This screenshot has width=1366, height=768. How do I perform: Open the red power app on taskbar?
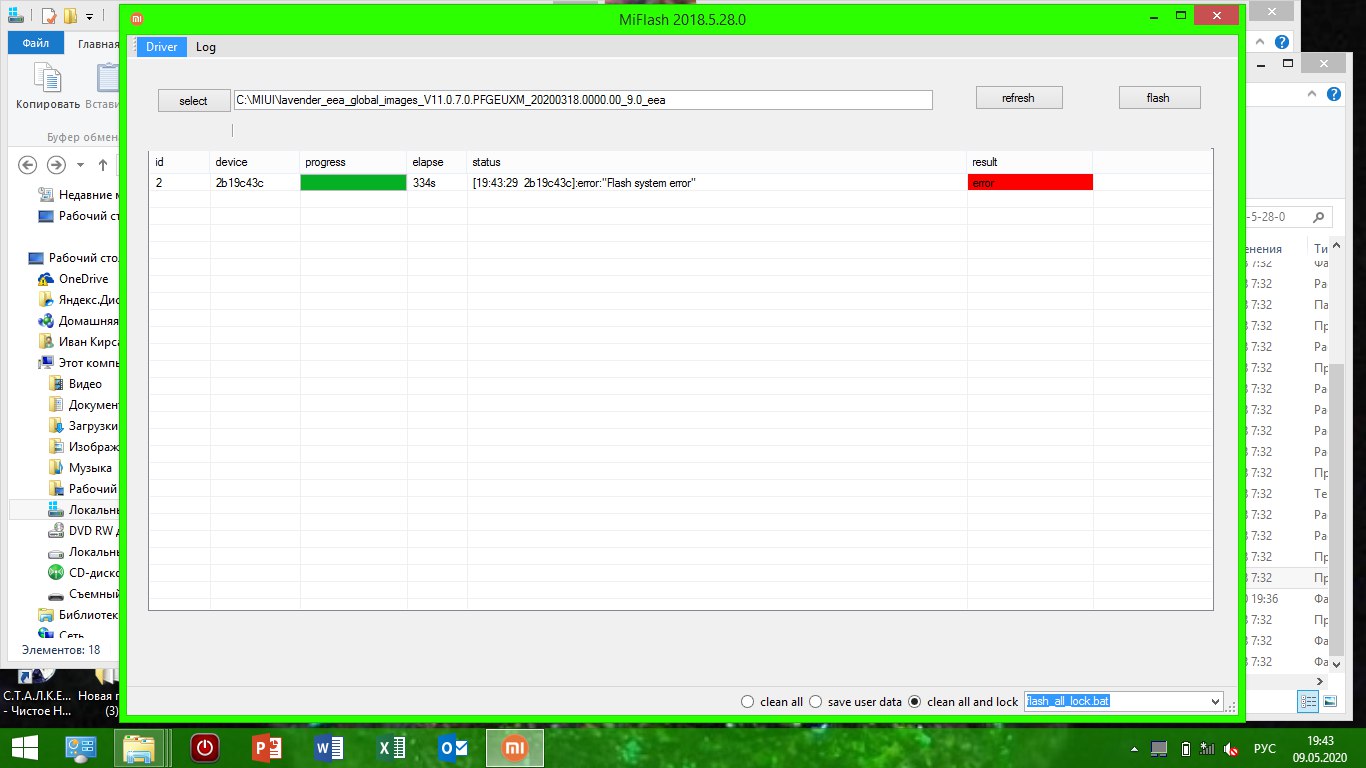tap(206, 748)
